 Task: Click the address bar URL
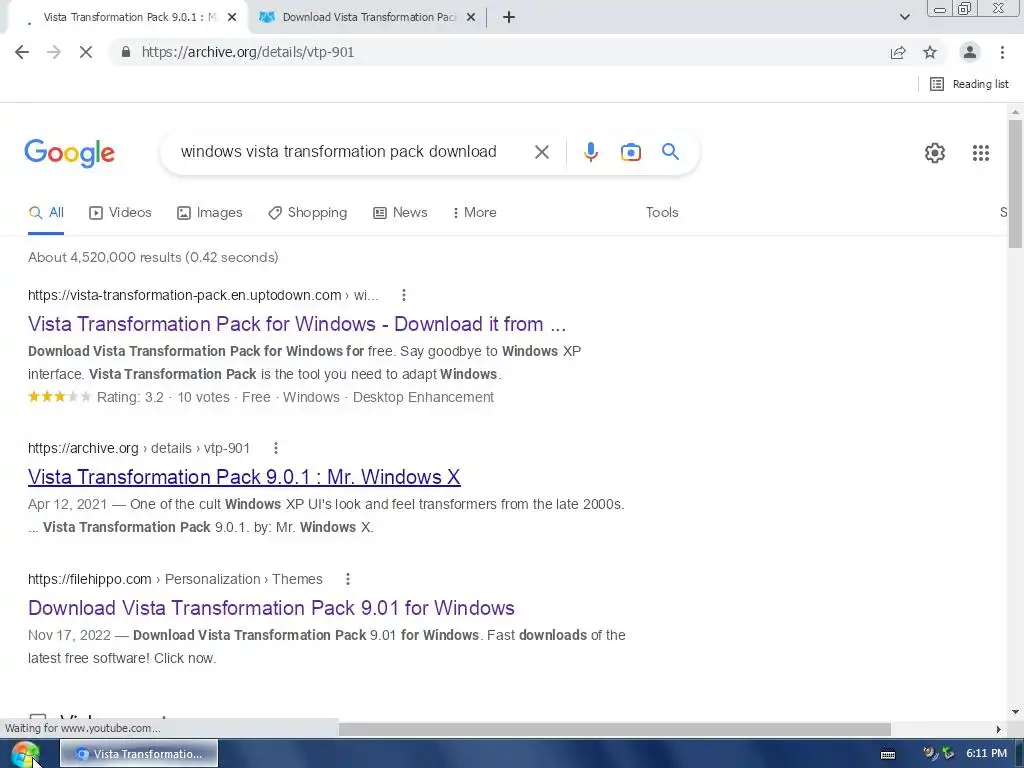pos(248,52)
